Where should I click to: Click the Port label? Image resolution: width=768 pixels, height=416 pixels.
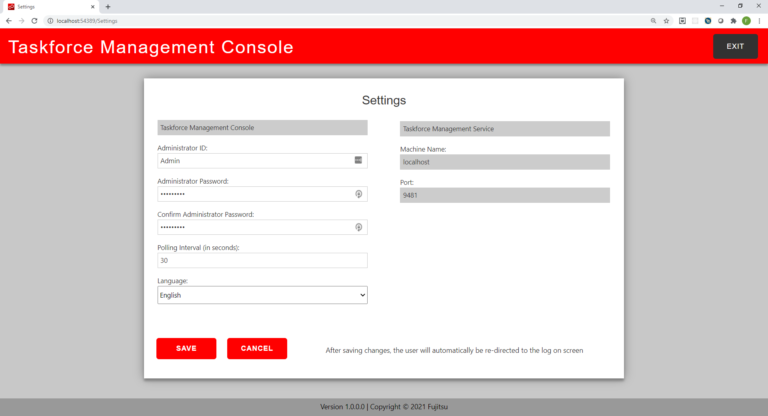click(407, 182)
